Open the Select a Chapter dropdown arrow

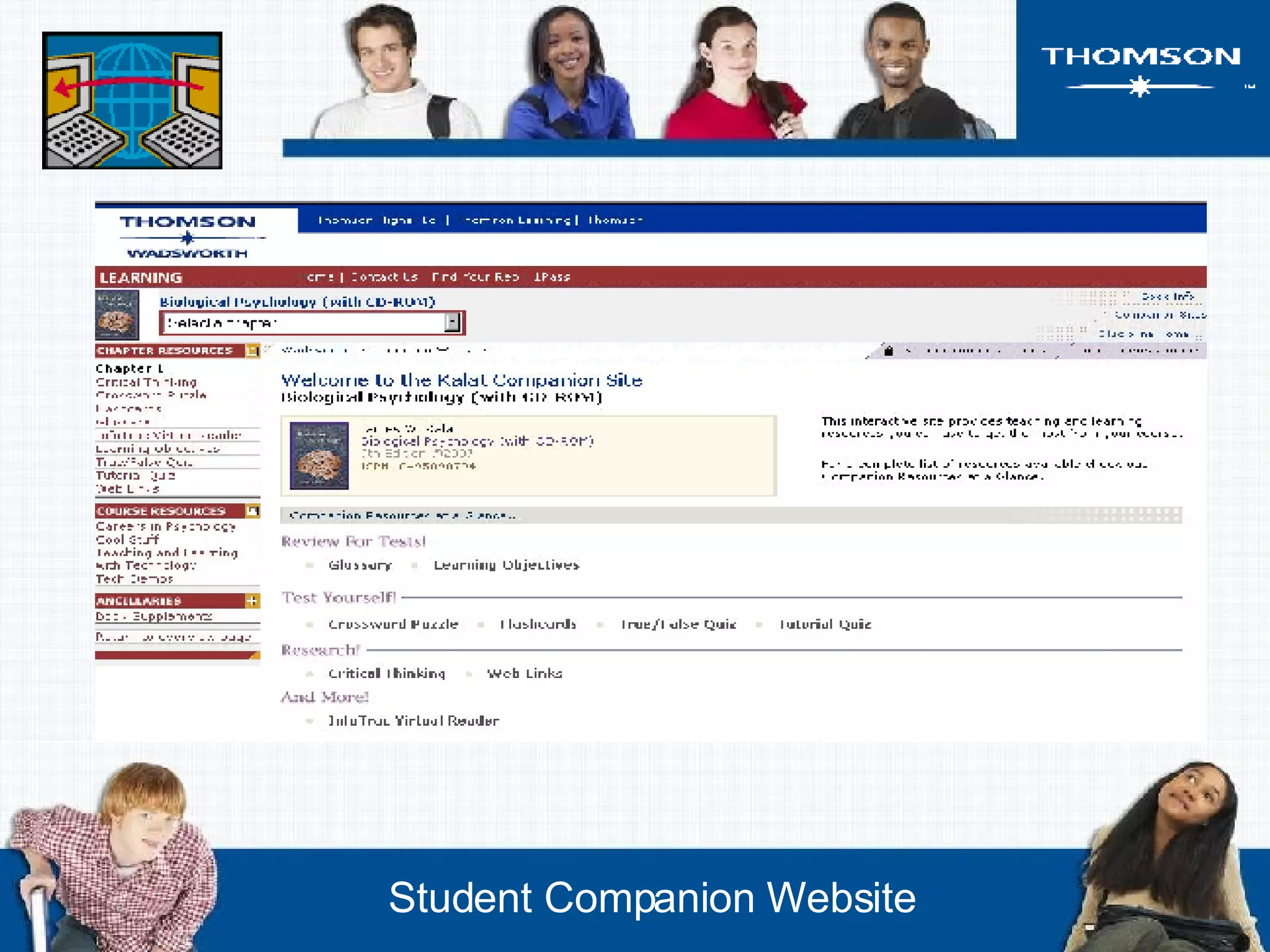tap(453, 322)
